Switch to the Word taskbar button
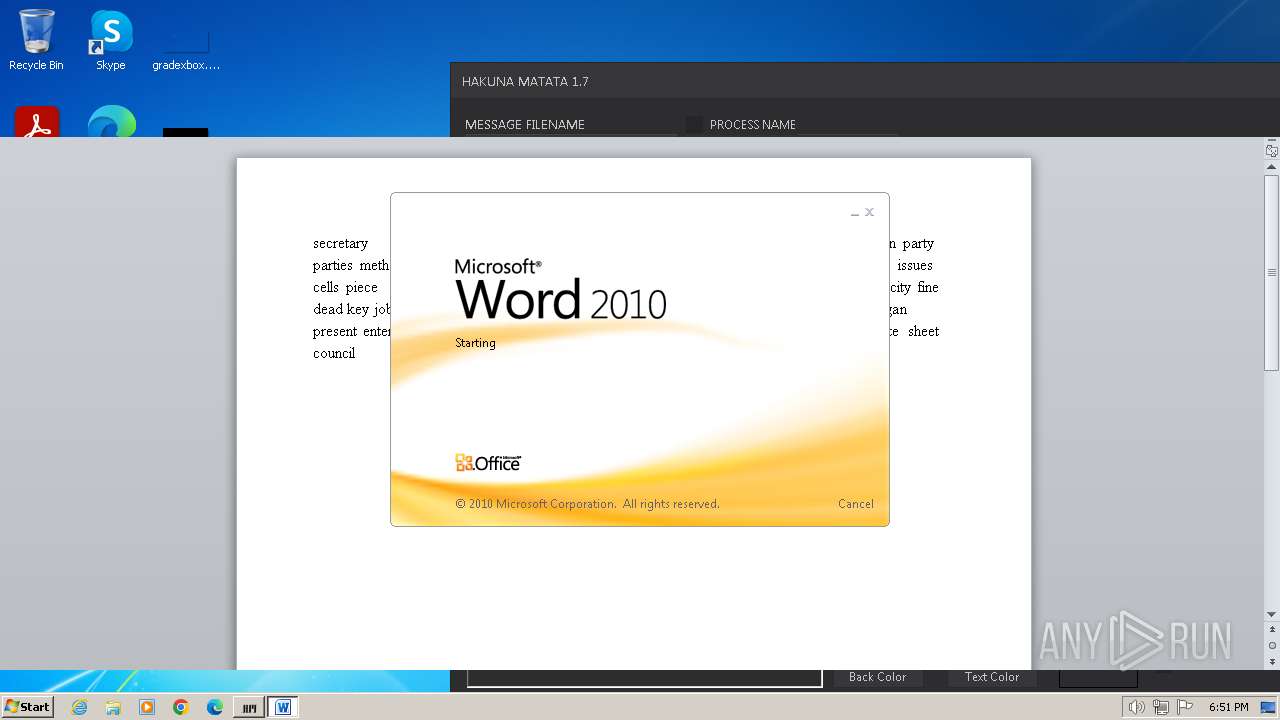Viewport: 1280px width, 720px height. click(x=283, y=707)
